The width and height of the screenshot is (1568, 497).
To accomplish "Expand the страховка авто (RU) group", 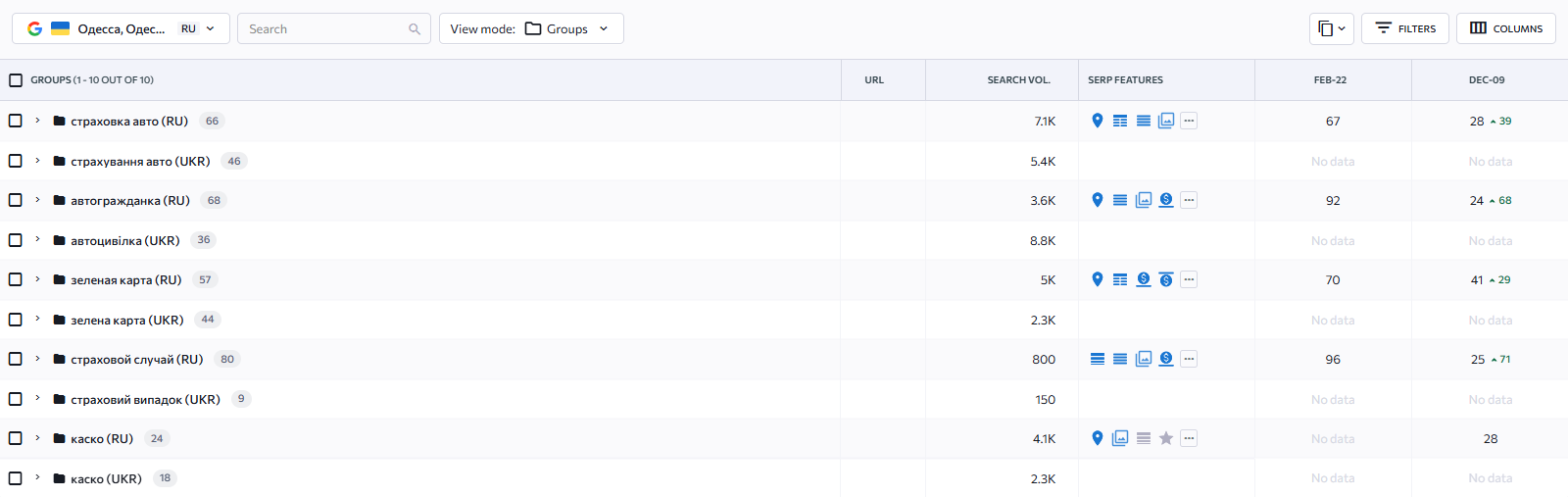I will 37,121.
